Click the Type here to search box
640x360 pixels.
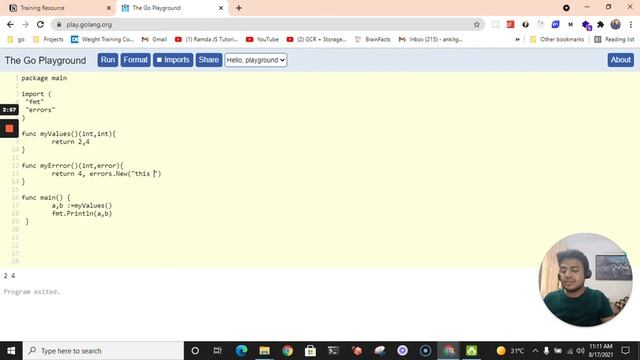point(103,351)
